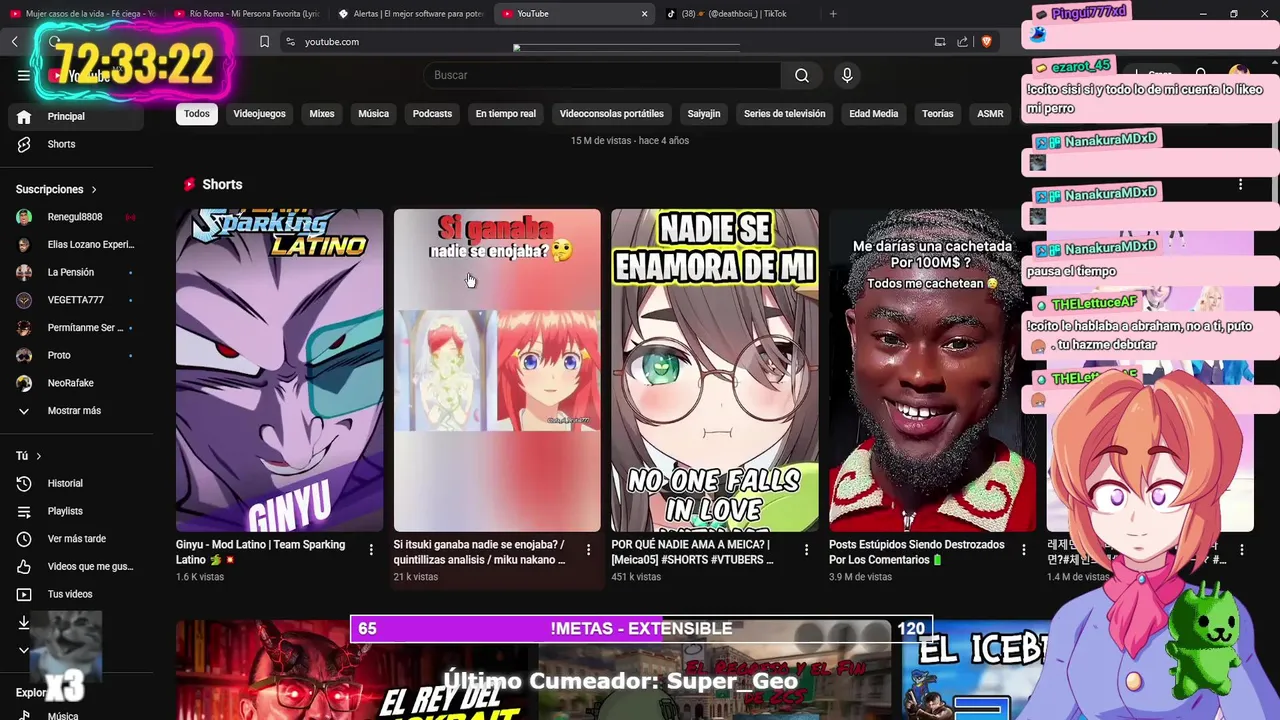The width and height of the screenshot is (1280, 720).
Task: Switch to the Mujer casos de la vida tab
Action: tap(82, 14)
